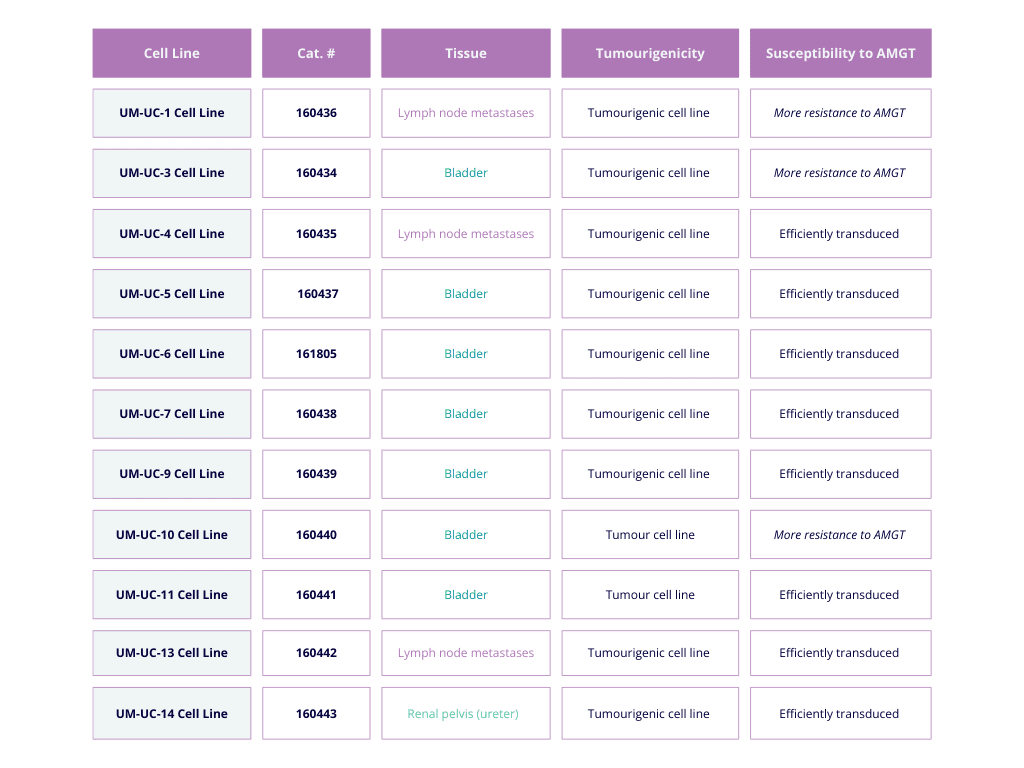Open UM-UC-14 Cell Line link
The width and height of the screenshot is (1024, 768).
(x=172, y=714)
